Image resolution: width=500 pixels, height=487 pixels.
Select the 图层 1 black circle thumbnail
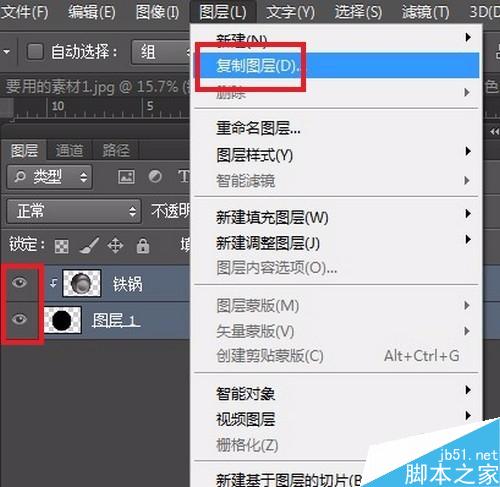(62, 320)
